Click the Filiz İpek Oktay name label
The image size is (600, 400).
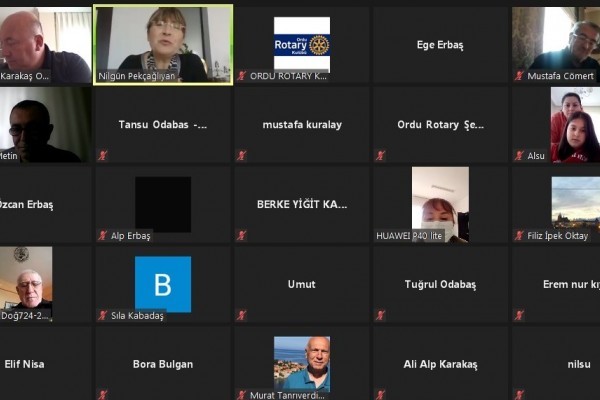click(x=558, y=235)
